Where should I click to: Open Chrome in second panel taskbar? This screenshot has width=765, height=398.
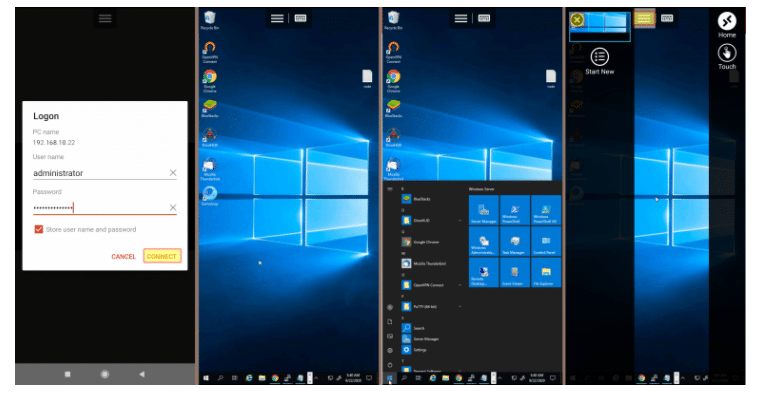click(x=275, y=378)
